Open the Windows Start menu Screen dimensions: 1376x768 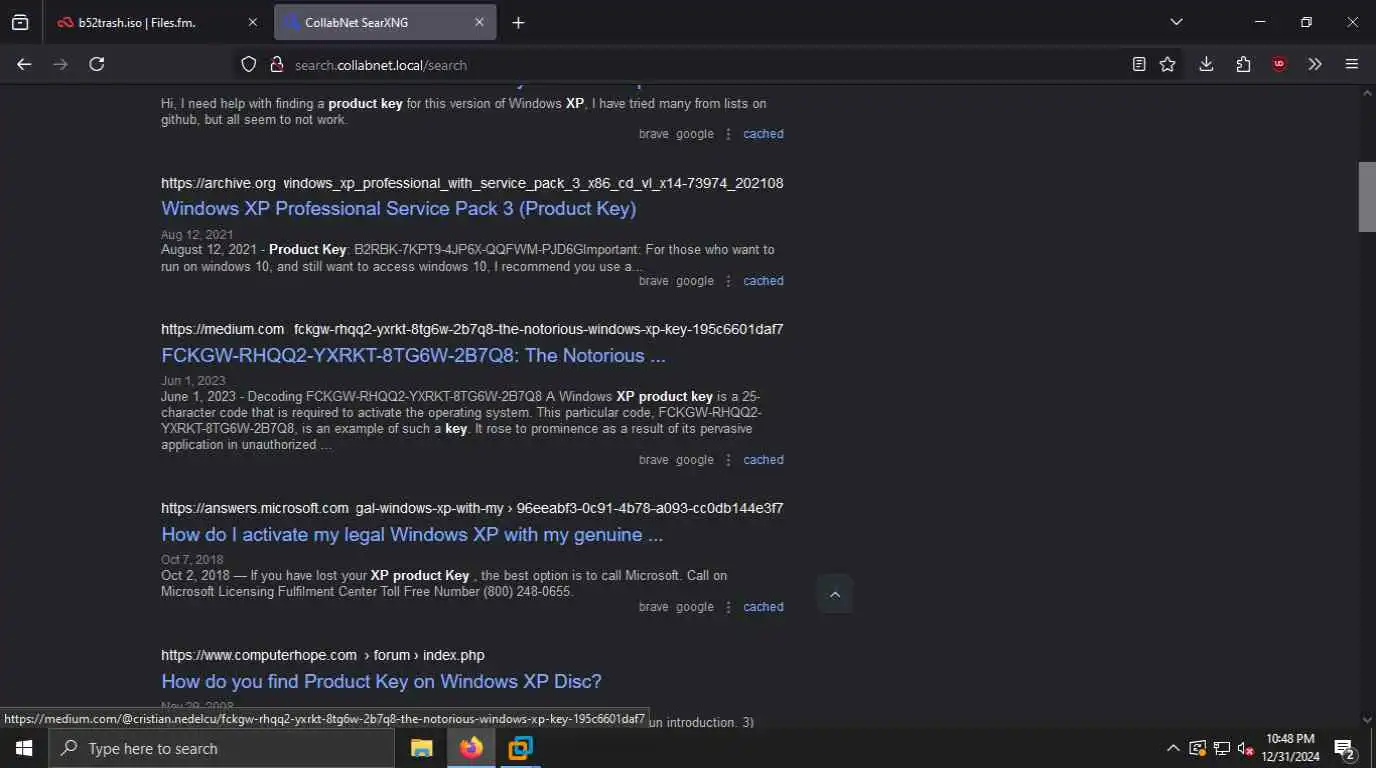[24, 748]
